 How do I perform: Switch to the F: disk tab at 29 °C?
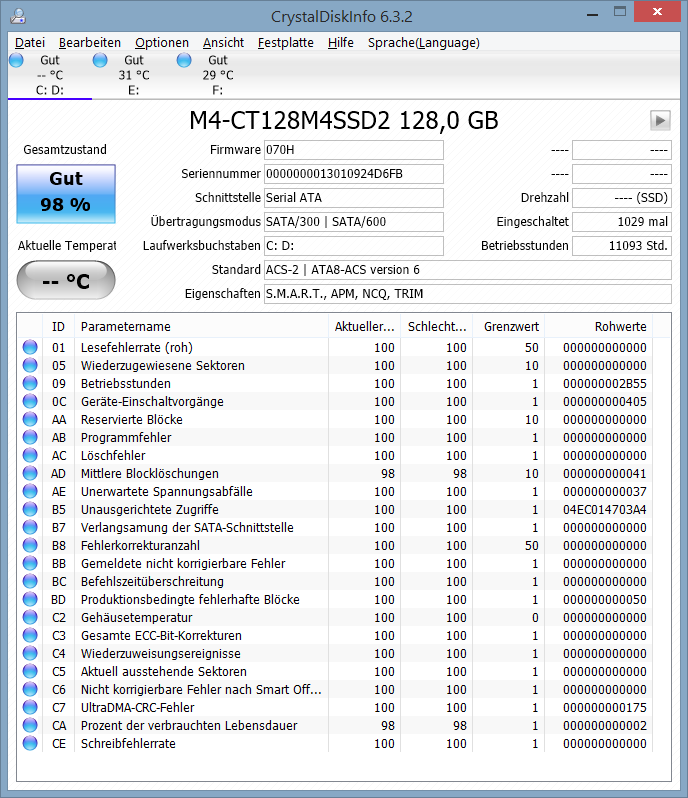tap(218, 75)
